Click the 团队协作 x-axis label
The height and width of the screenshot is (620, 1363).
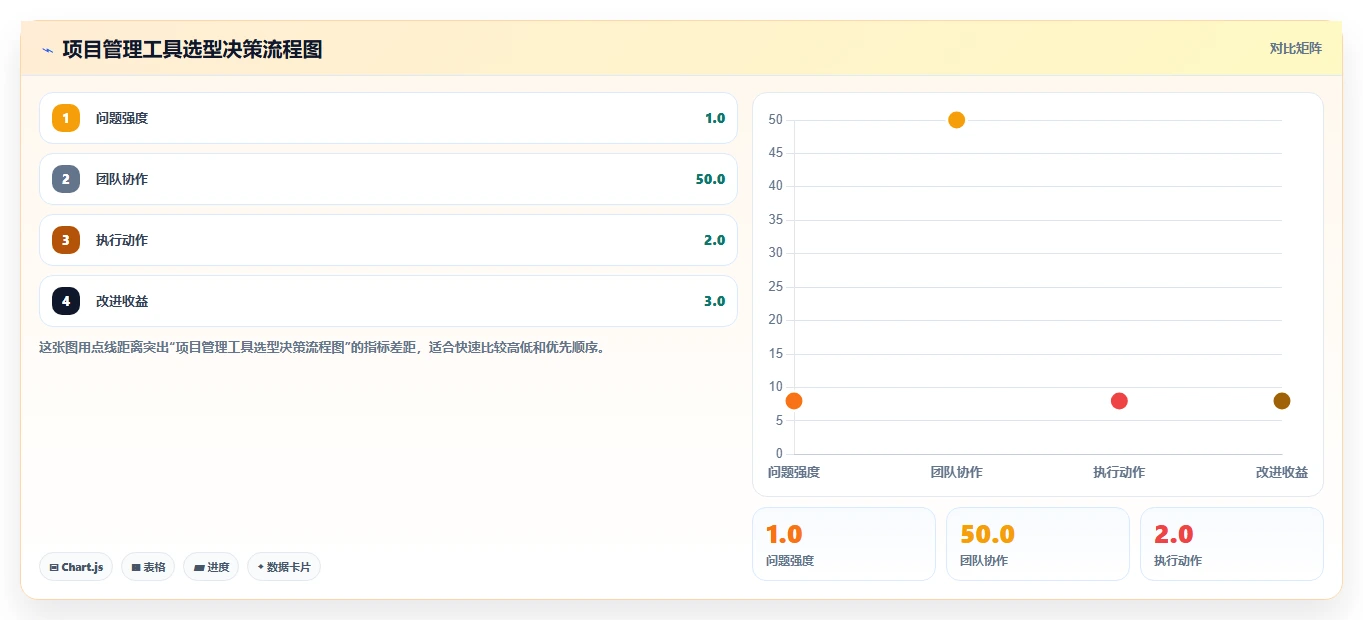(956, 472)
